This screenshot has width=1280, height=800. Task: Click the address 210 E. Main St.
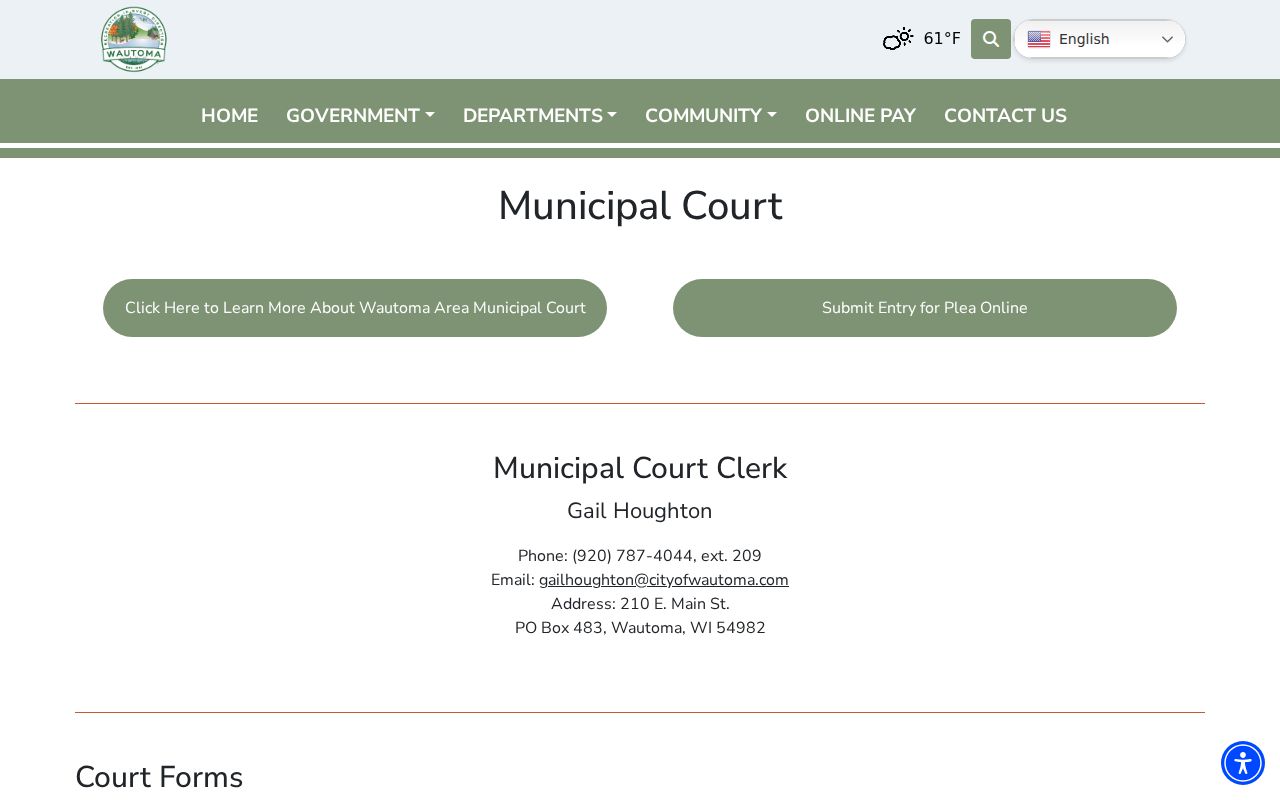(675, 604)
